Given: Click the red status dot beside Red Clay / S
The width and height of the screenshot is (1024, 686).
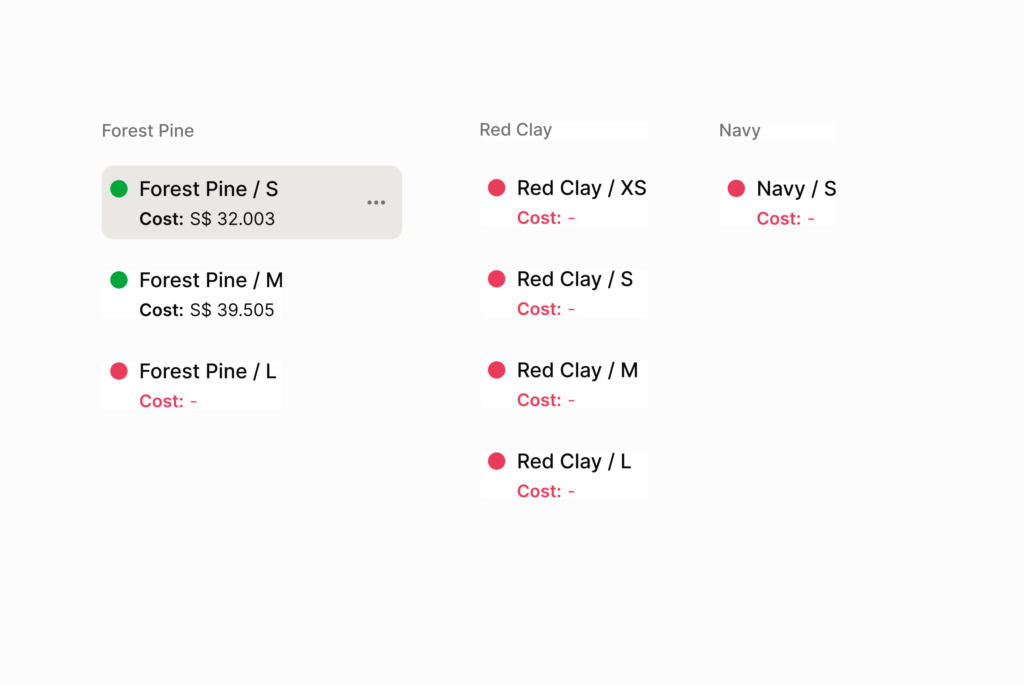Looking at the screenshot, I should click(496, 279).
